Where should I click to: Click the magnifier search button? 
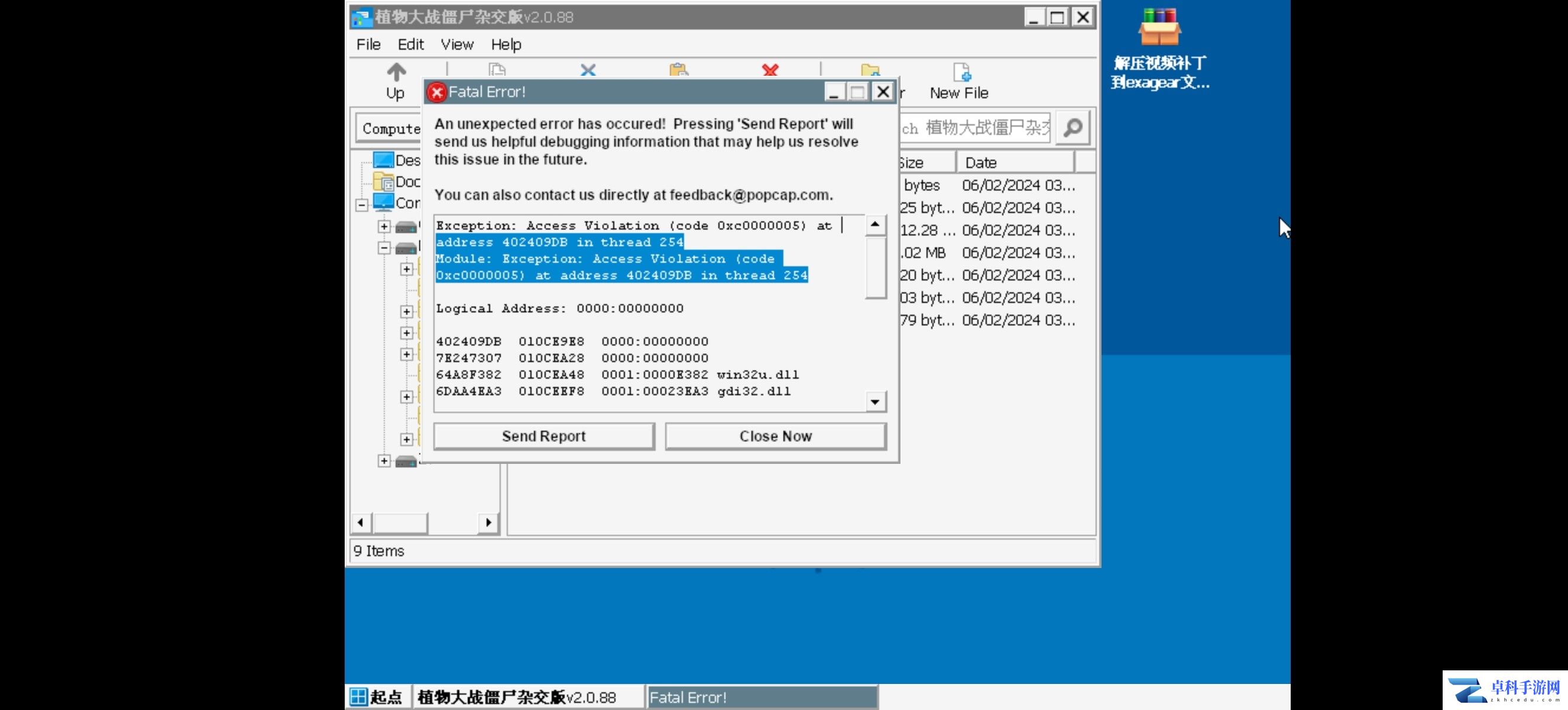1073,128
